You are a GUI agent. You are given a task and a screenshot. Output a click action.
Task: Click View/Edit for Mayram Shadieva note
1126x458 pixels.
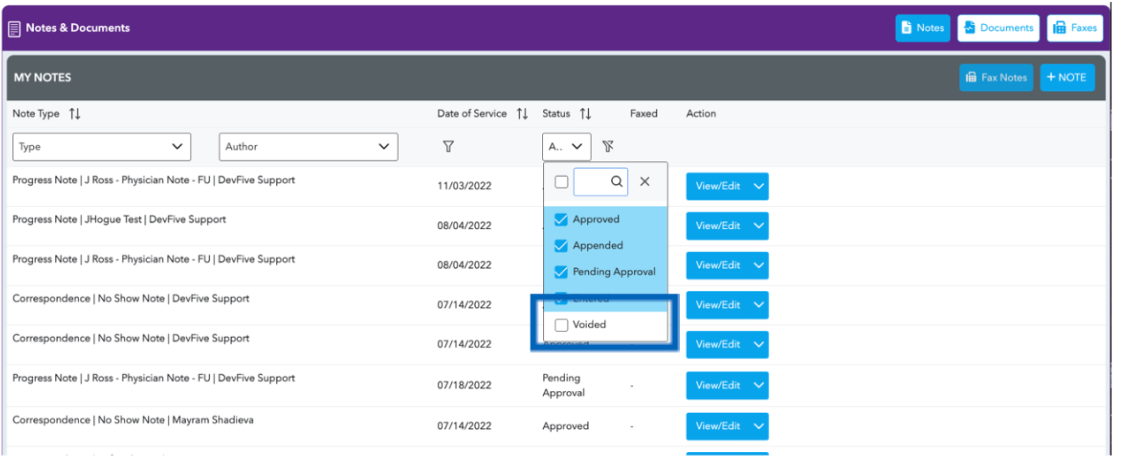pyautogui.click(x=718, y=426)
